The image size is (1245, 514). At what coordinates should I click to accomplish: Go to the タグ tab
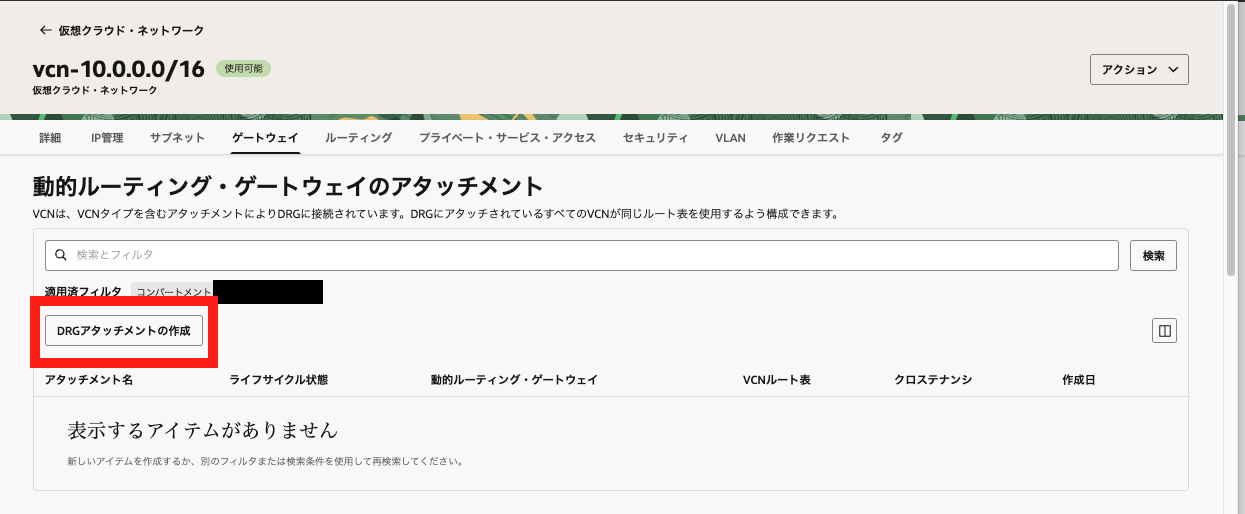(x=891, y=138)
